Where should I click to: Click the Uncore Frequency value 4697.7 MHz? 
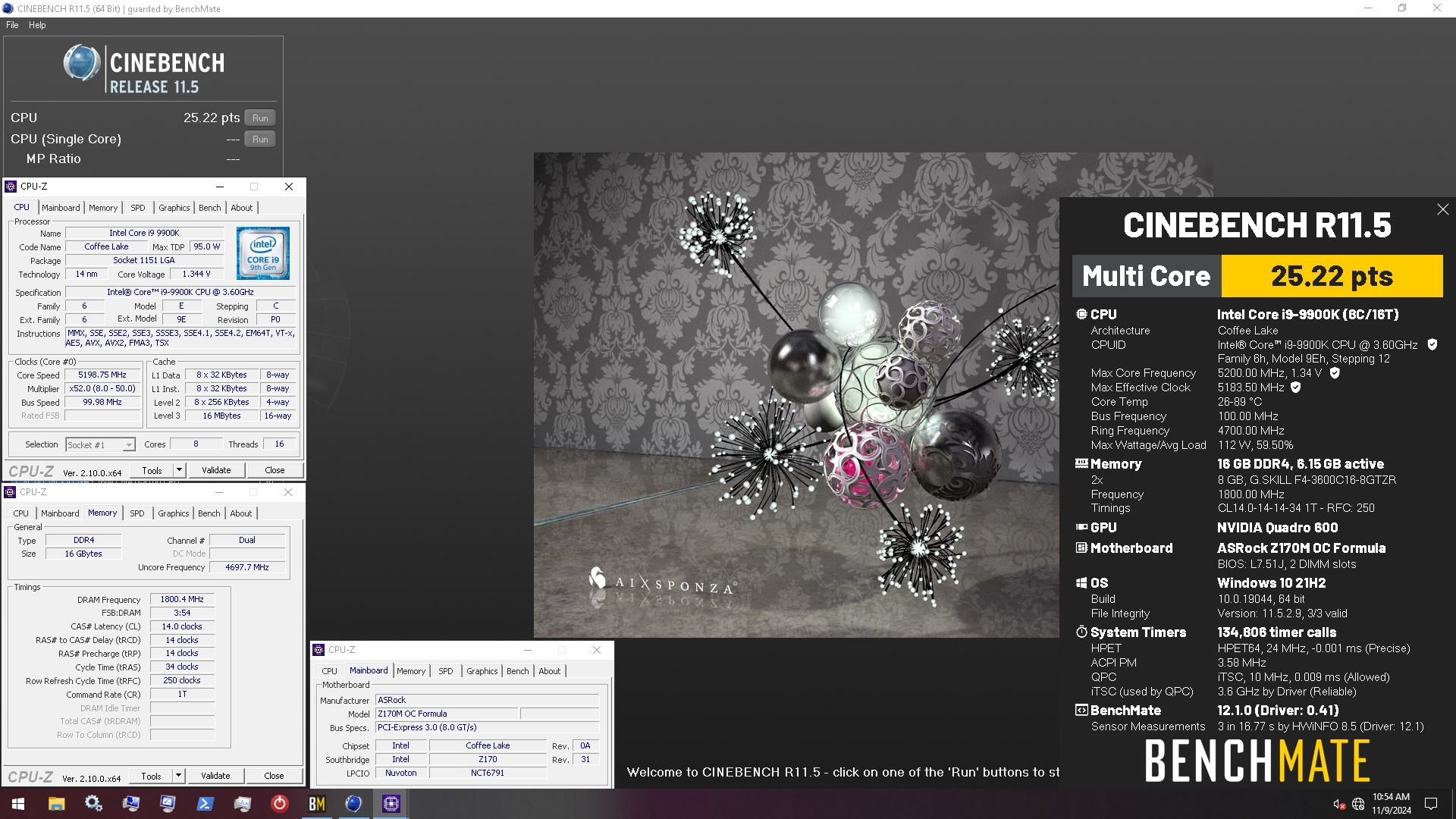(247, 567)
